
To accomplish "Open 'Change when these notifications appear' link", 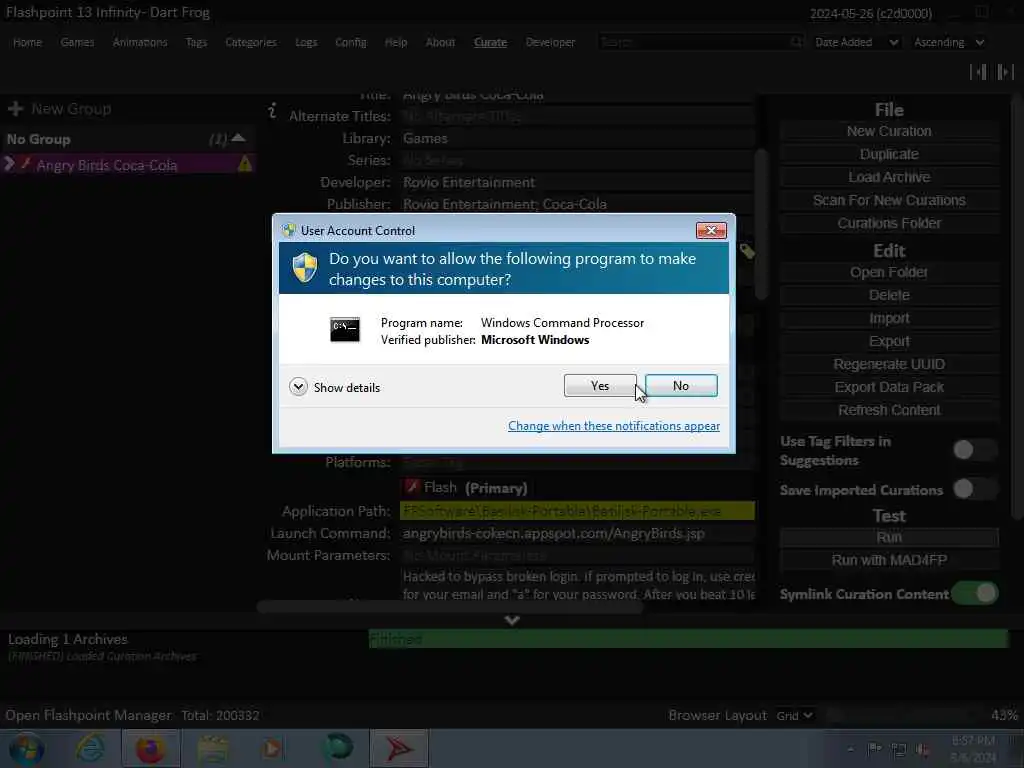I will (x=614, y=426).
